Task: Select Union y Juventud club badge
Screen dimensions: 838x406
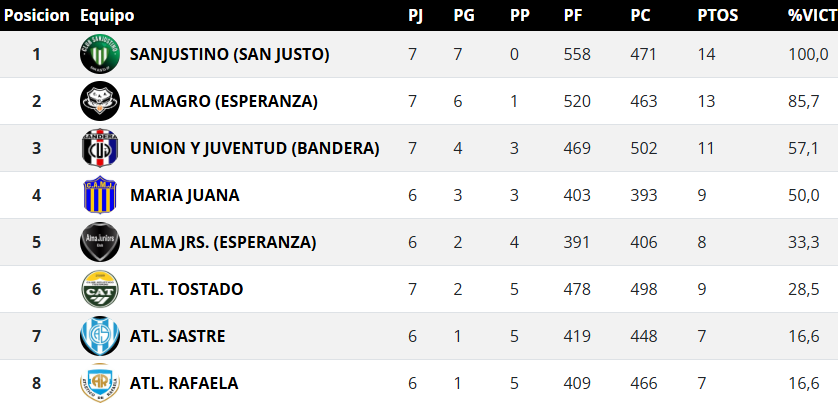Action: 100,148
